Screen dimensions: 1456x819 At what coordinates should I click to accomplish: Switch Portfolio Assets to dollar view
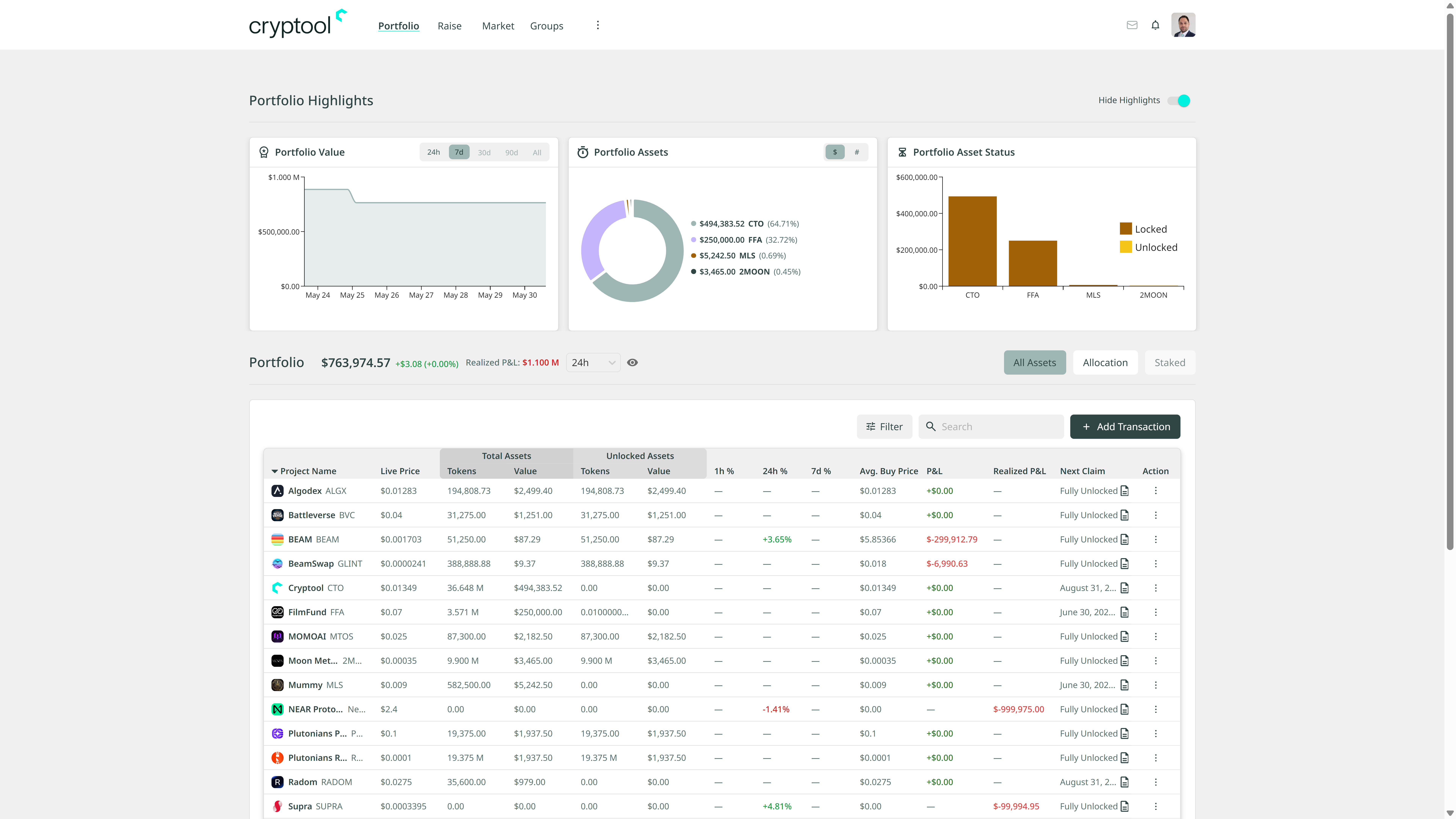tap(835, 152)
